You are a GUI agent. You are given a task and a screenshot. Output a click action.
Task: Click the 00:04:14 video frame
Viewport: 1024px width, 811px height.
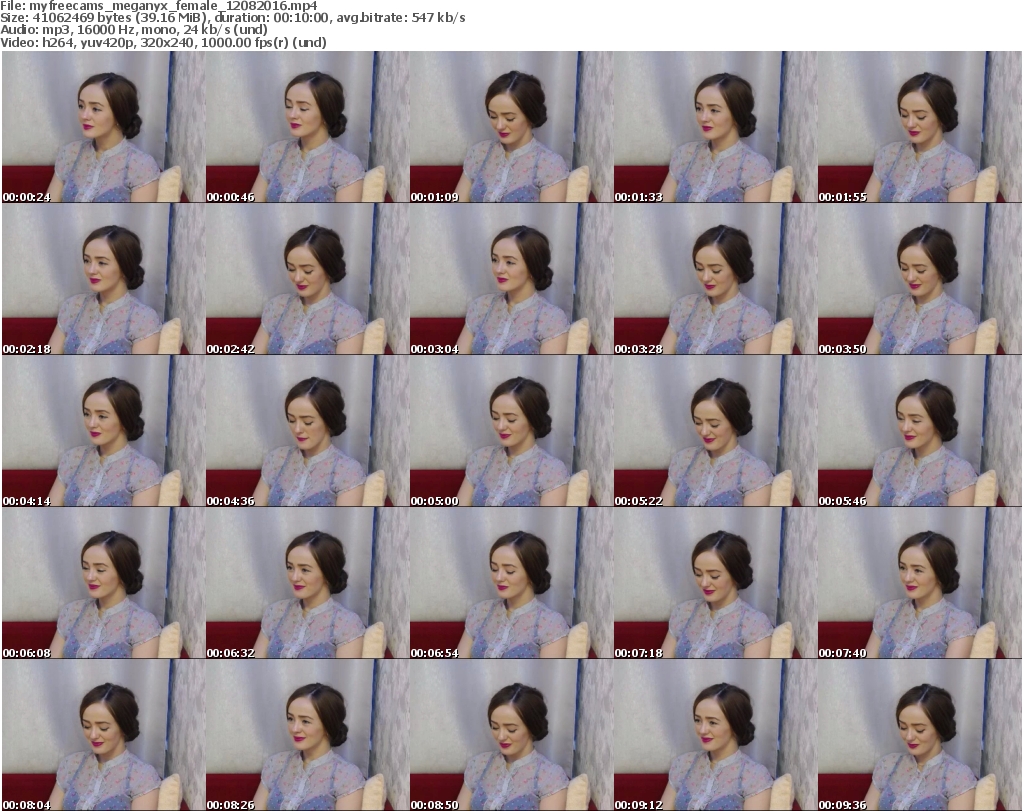103,431
